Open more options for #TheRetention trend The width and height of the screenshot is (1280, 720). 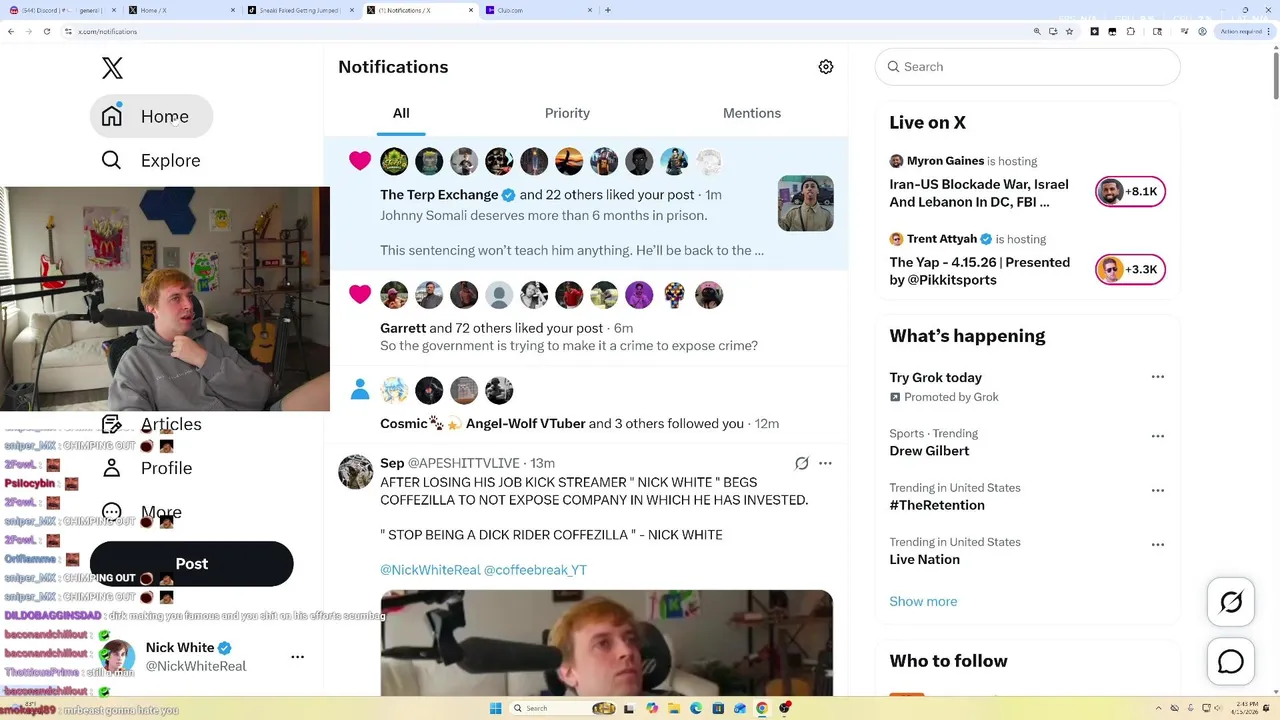pyautogui.click(x=1158, y=490)
